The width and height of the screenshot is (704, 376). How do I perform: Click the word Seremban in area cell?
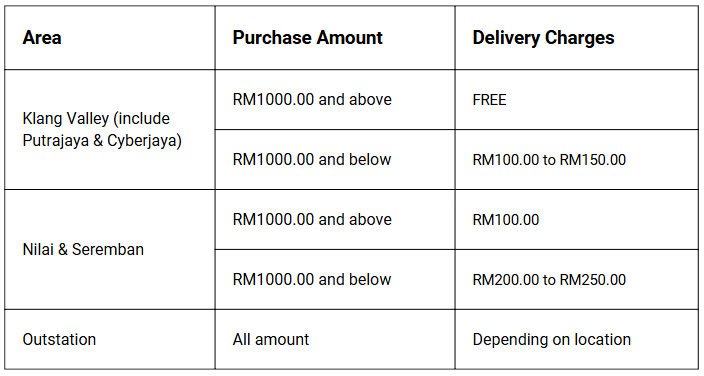pyautogui.click(x=108, y=249)
